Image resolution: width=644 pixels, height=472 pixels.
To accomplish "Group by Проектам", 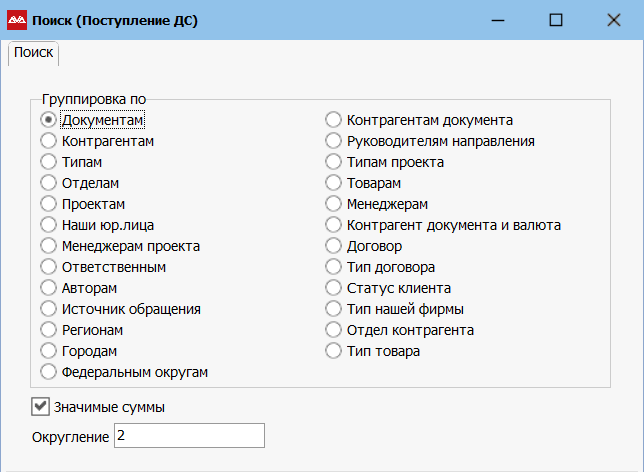I will pyautogui.click(x=48, y=204).
